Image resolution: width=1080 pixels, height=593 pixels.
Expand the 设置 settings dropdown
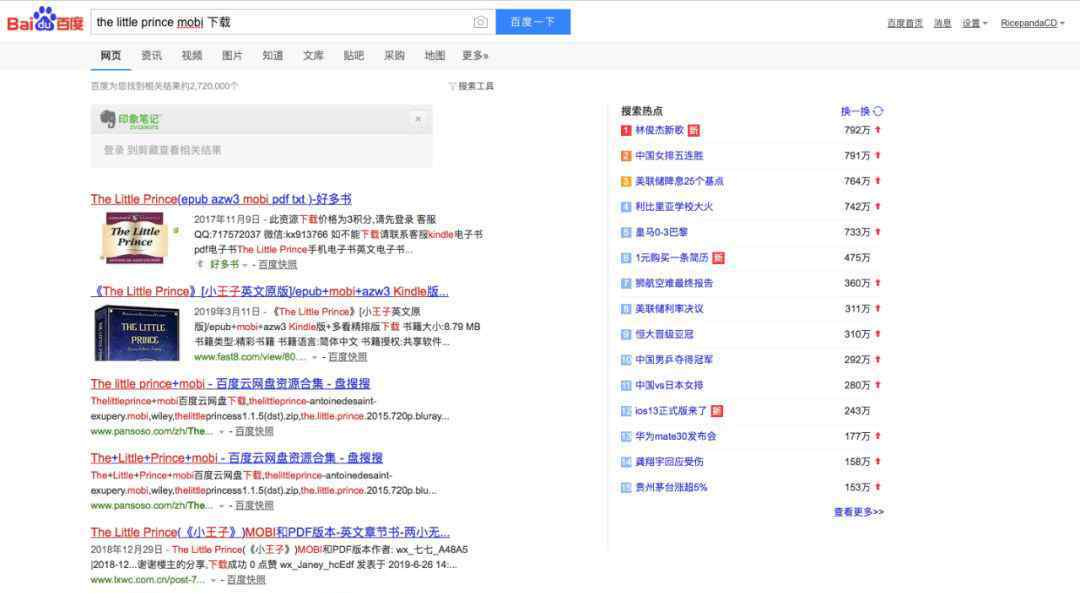pos(975,23)
